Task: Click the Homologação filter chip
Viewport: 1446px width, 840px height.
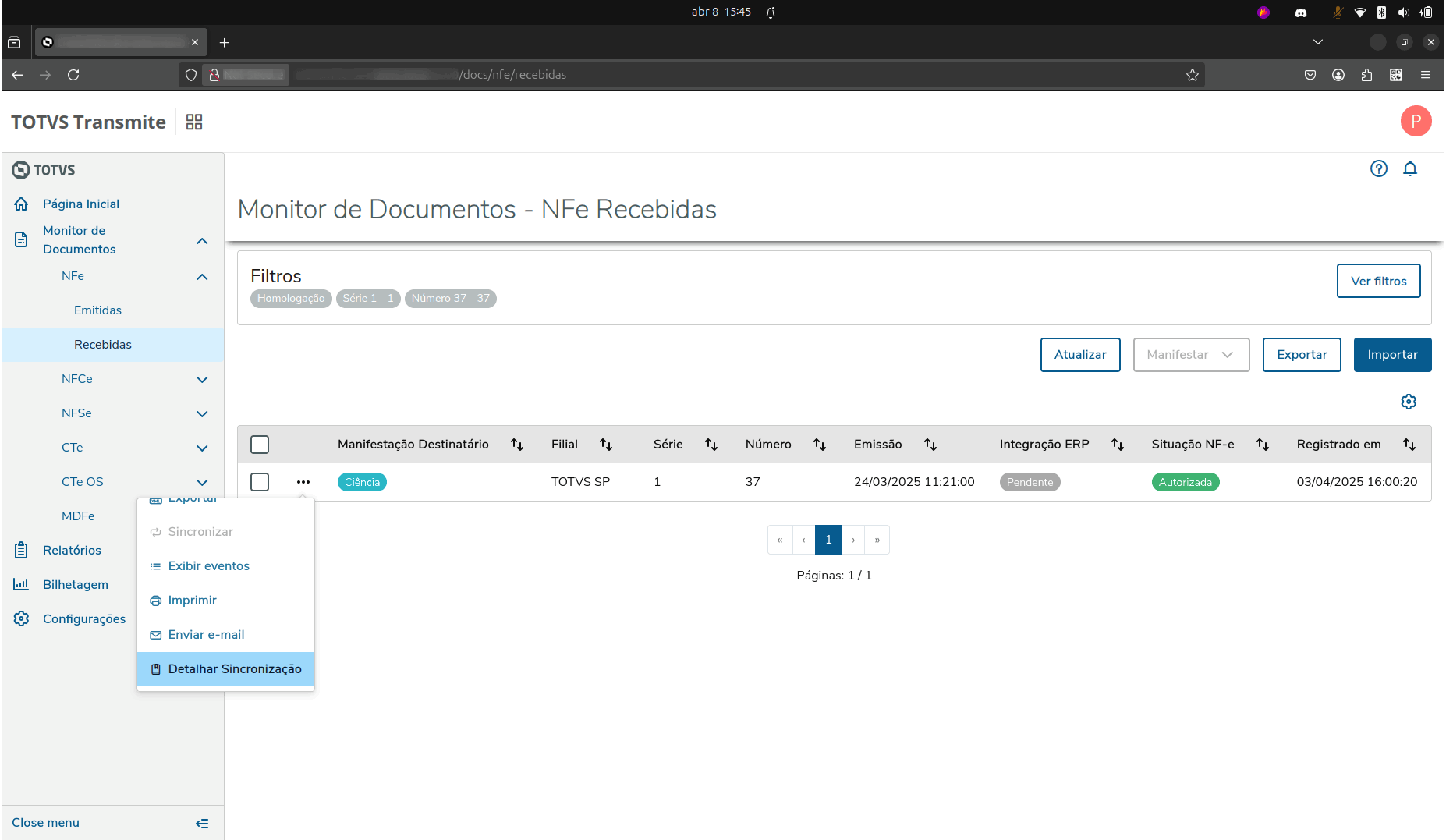Action: [x=291, y=299]
